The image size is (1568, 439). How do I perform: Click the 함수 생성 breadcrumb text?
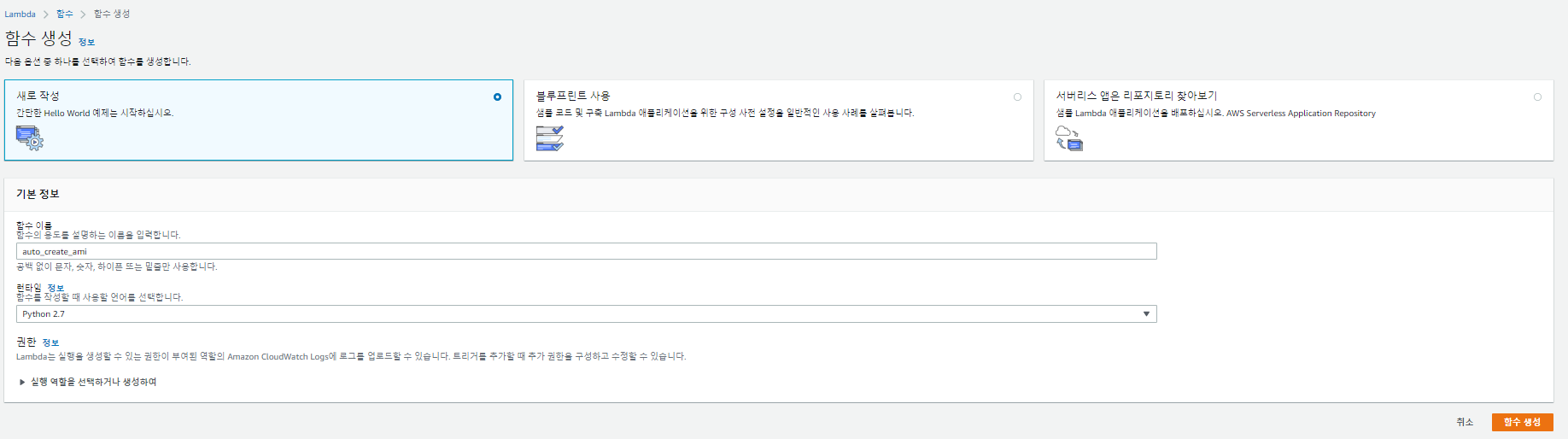click(x=112, y=14)
